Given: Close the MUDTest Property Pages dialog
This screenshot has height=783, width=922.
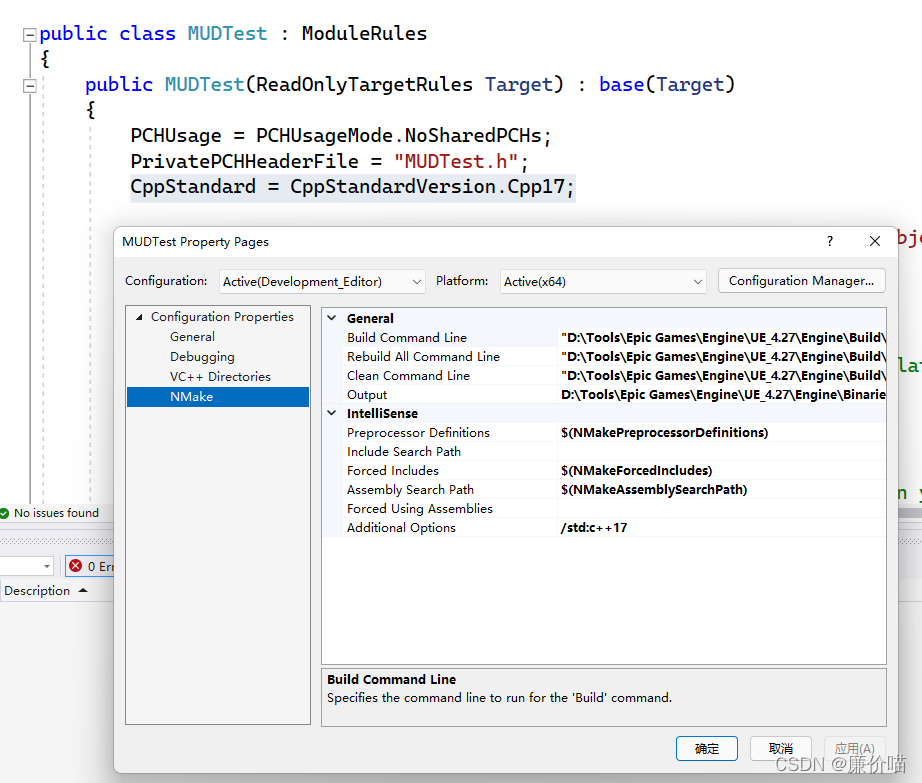Looking at the screenshot, I should tap(874, 241).
